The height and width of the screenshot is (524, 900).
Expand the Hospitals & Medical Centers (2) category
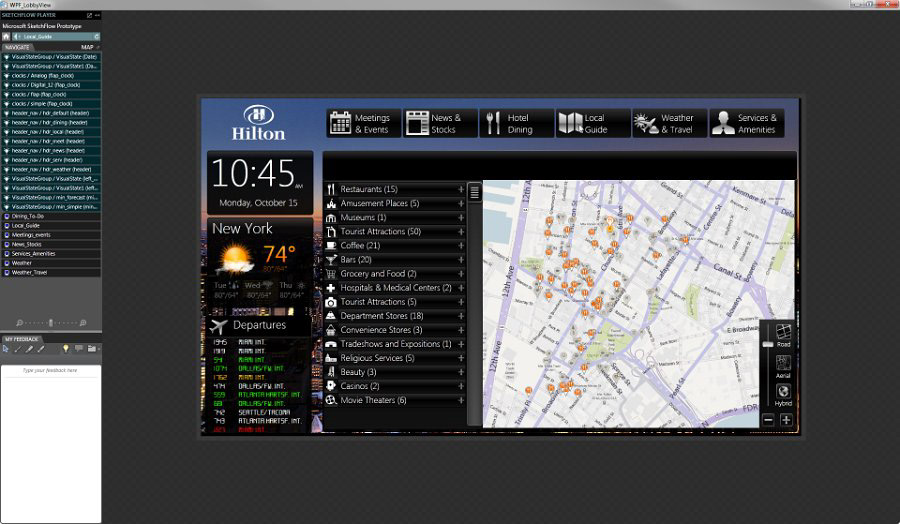[460, 288]
